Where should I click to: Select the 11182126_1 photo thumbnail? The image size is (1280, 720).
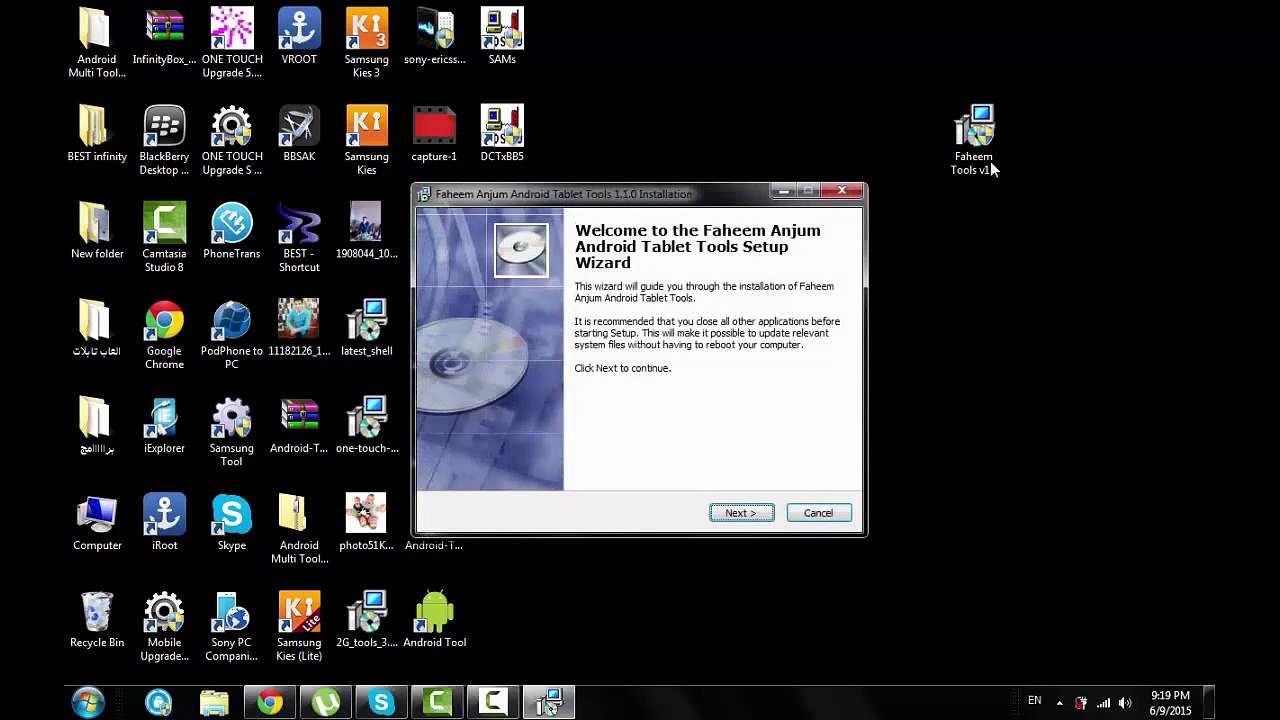[299, 328]
